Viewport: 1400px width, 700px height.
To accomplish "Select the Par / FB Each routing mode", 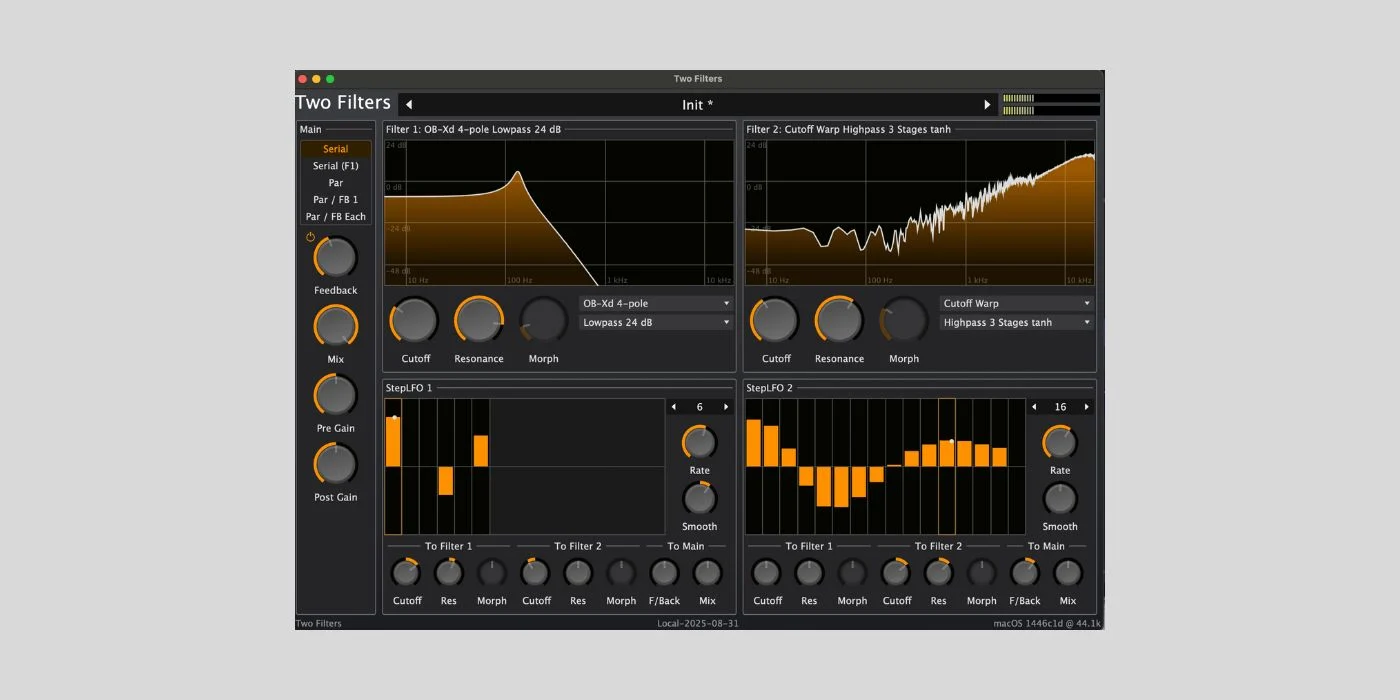I will pyautogui.click(x=335, y=217).
